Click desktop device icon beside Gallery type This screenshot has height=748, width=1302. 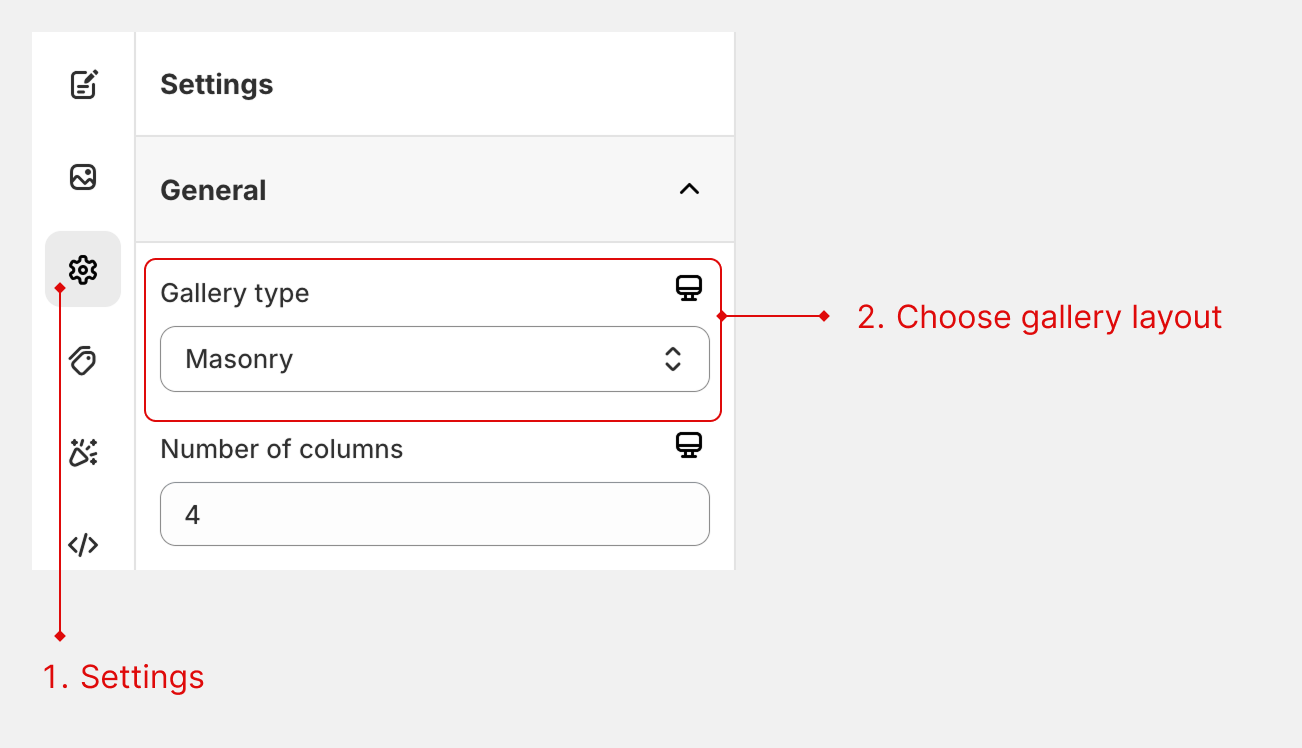[x=689, y=289]
